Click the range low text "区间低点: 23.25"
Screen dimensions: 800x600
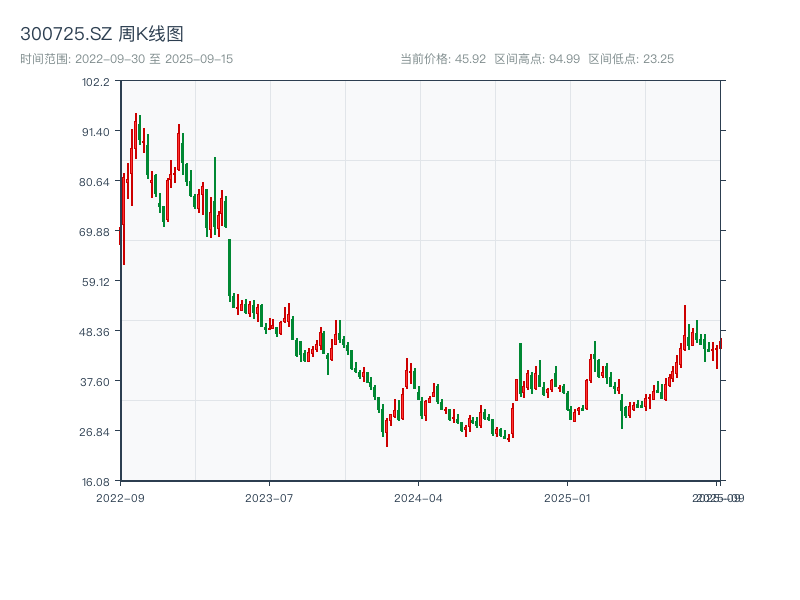tap(631, 59)
